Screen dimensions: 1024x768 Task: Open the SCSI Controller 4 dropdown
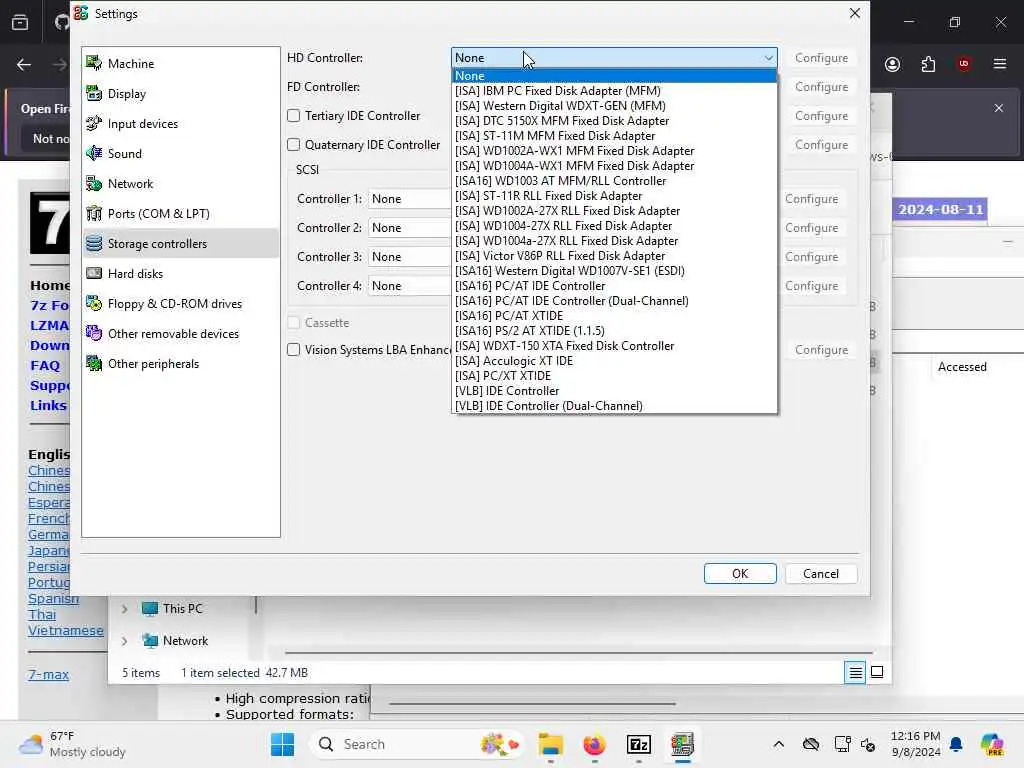410,285
